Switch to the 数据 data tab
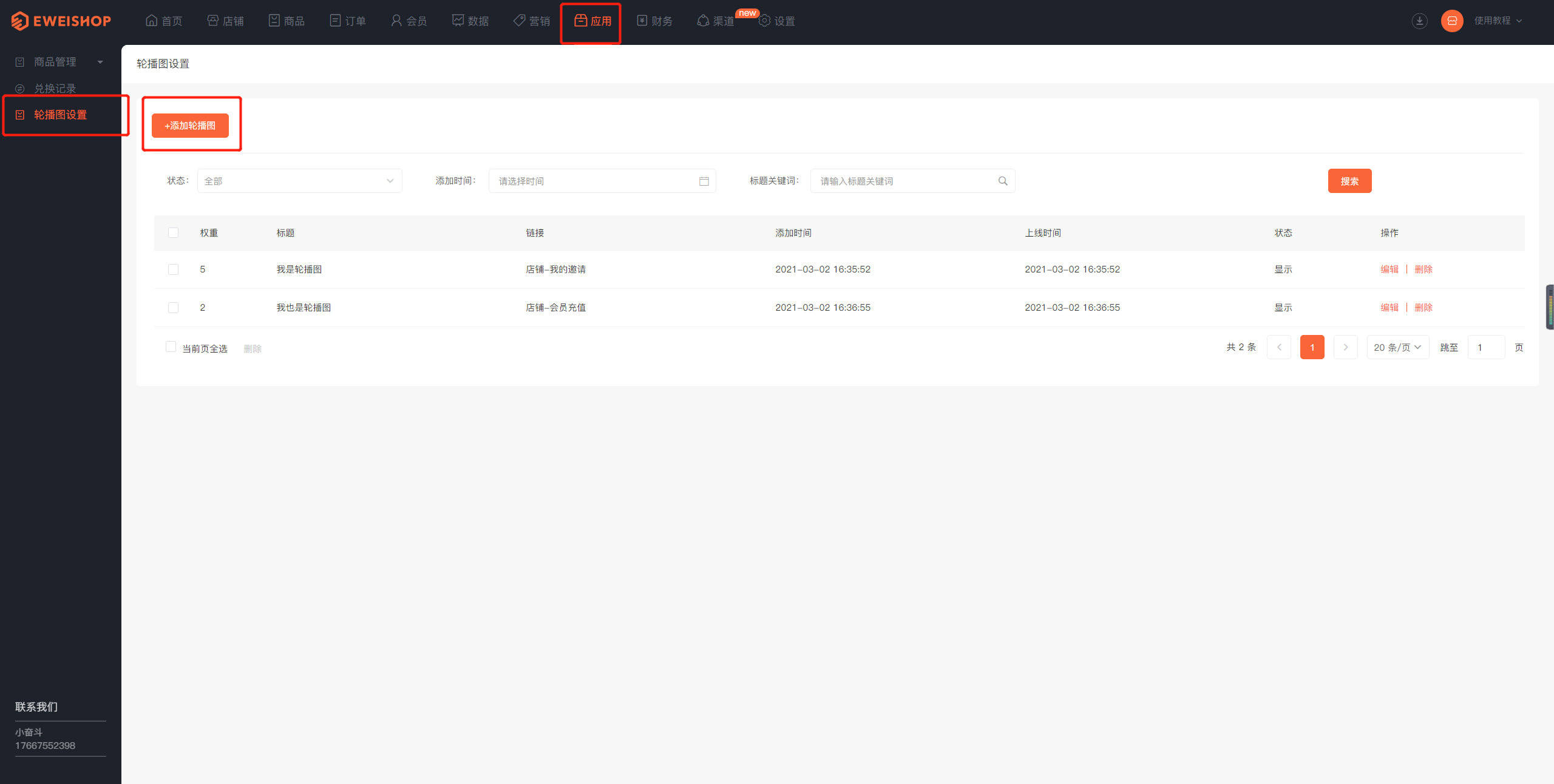 point(470,21)
